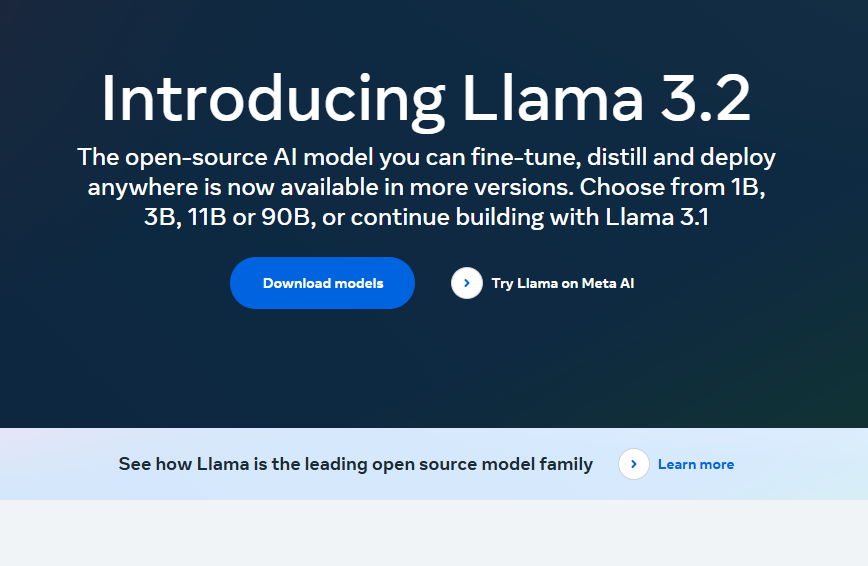The image size is (868, 566).
Task: Open the Try Llama on Meta AI link
Action: [x=562, y=283]
